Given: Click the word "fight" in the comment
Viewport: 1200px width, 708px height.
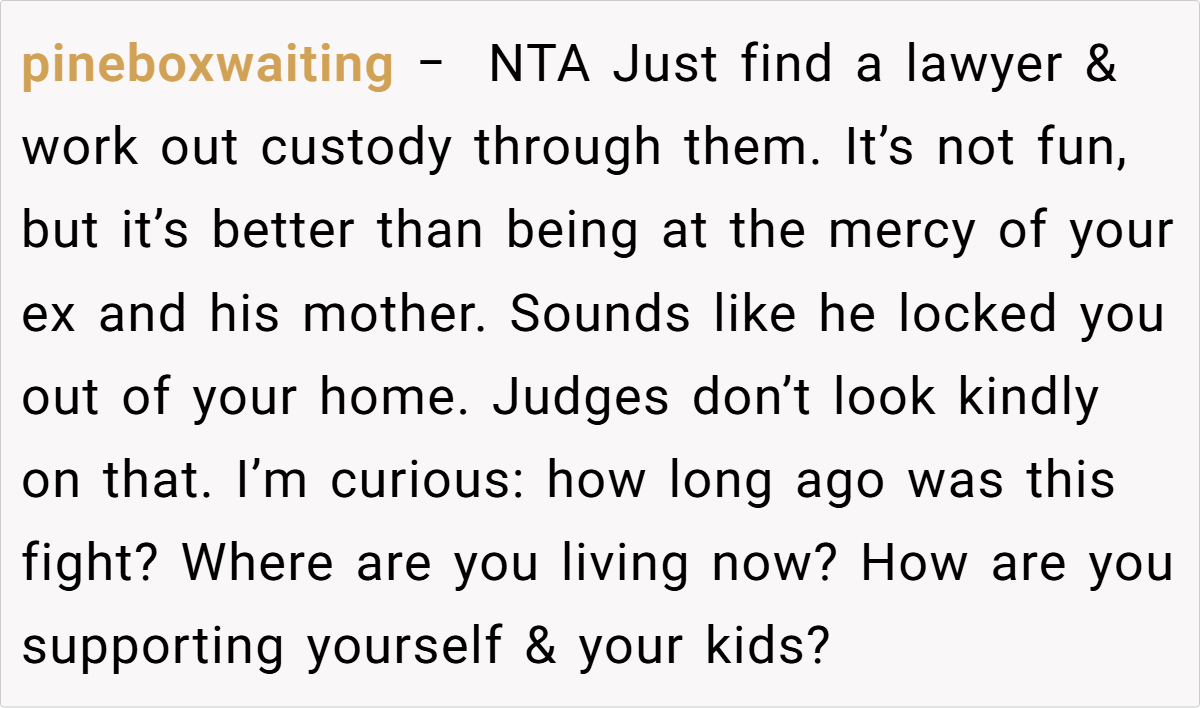Looking at the screenshot, I should [86, 564].
